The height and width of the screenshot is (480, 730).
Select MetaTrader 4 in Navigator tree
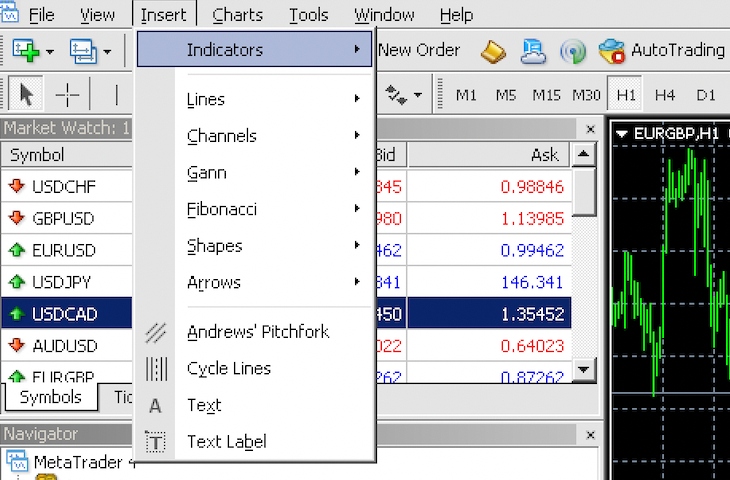(x=84, y=462)
